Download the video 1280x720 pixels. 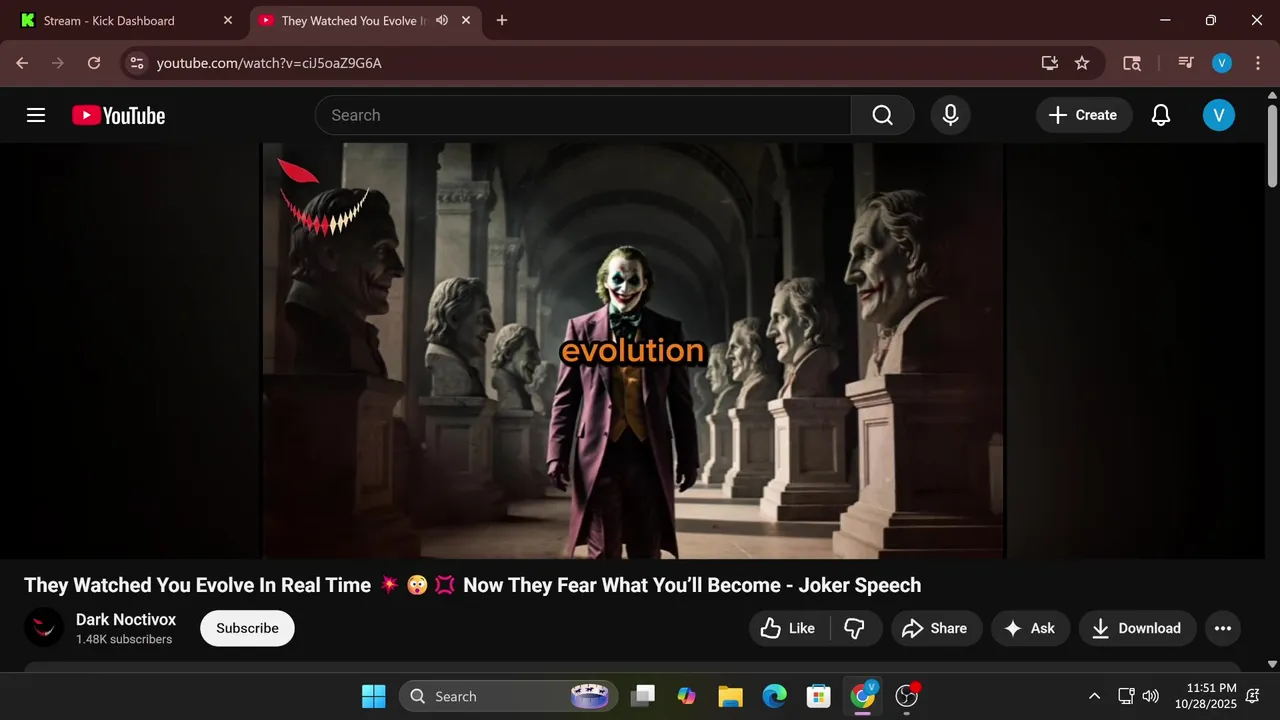tap(1137, 628)
